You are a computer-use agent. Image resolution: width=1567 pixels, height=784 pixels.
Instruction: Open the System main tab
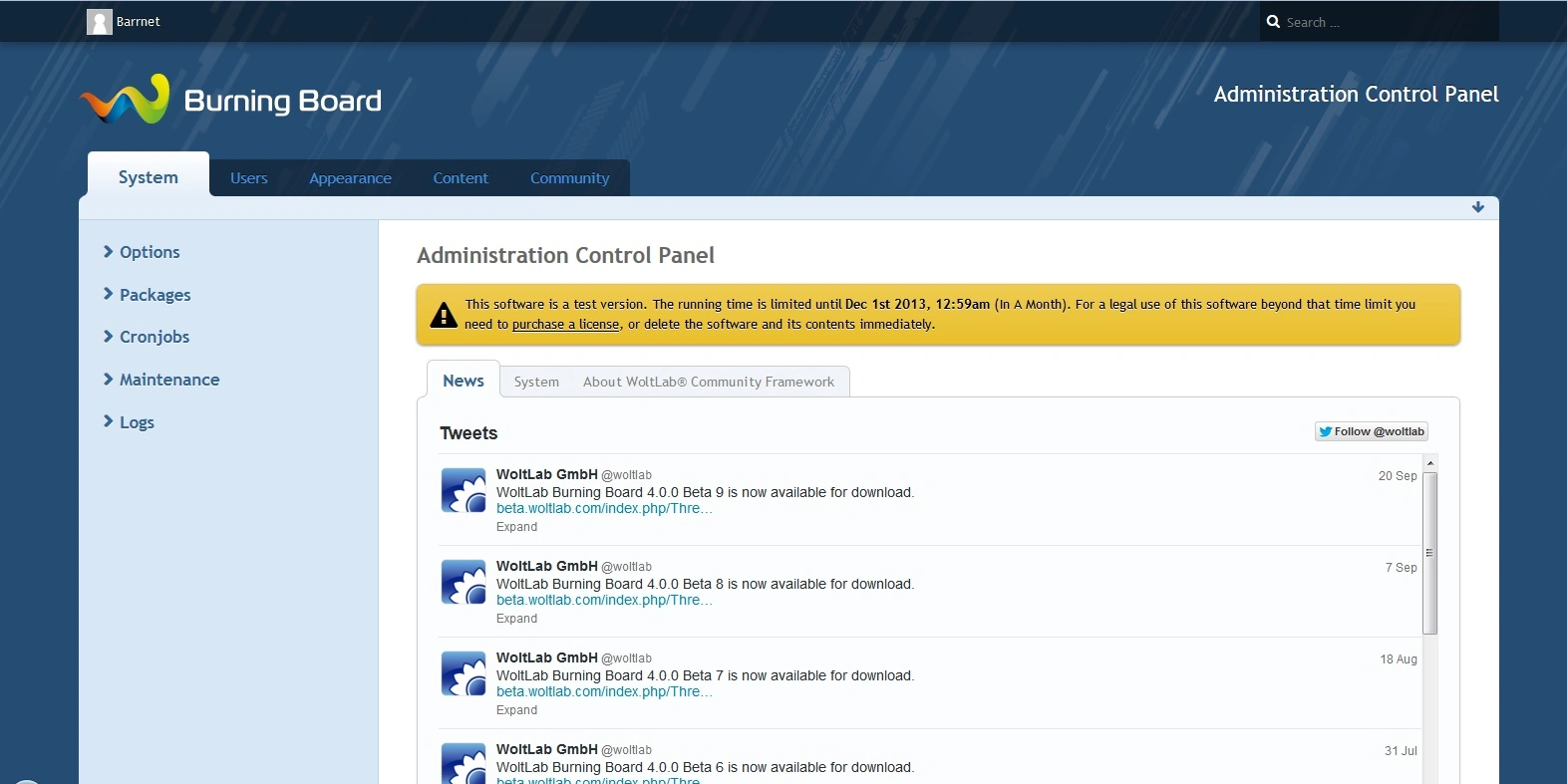pyautogui.click(x=149, y=176)
